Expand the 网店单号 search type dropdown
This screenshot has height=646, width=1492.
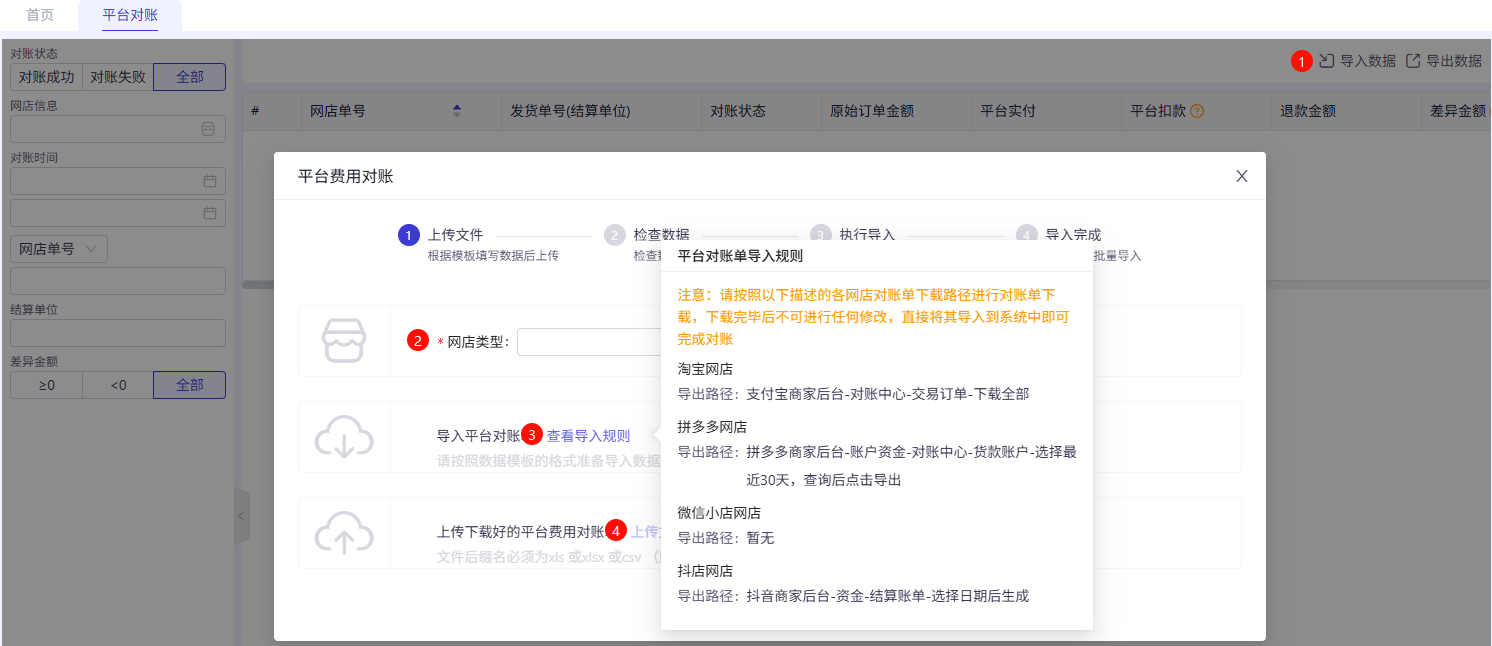click(x=58, y=249)
